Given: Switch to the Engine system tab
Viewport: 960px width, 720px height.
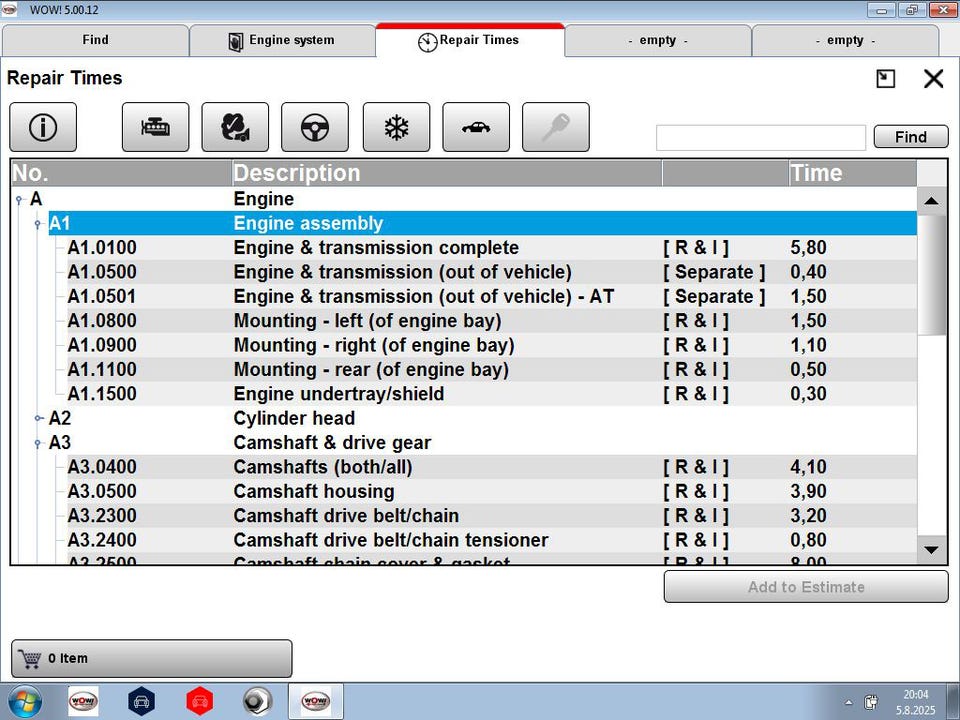Looking at the screenshot, I should (282, 40).
